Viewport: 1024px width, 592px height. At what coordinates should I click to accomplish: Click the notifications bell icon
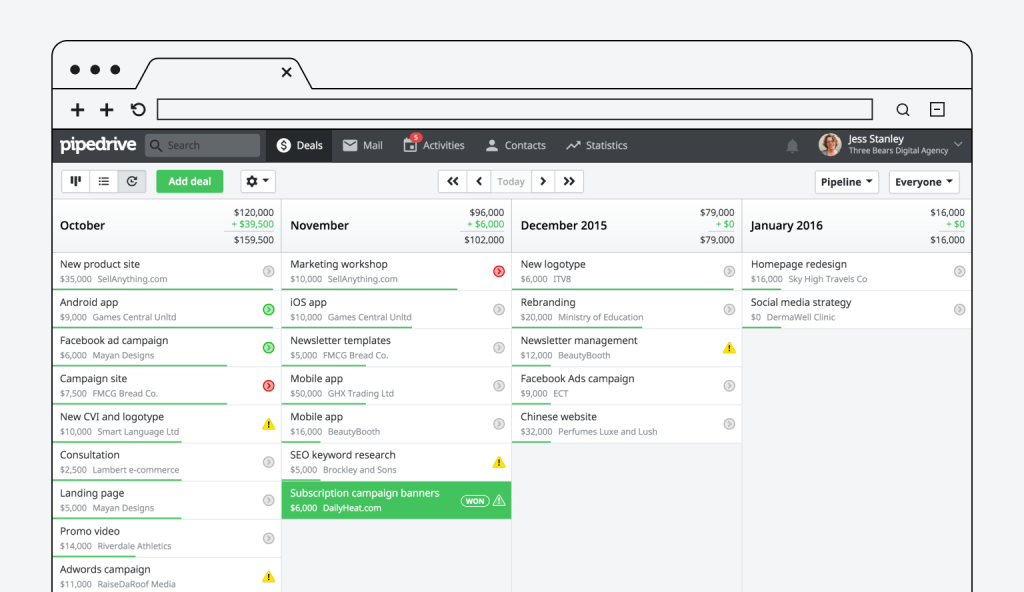click(792, 146)
